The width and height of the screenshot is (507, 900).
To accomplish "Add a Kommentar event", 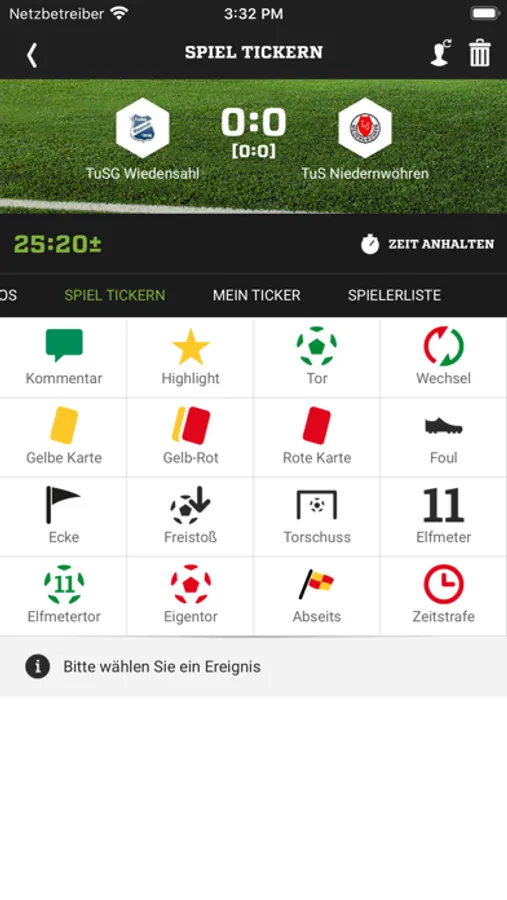I will pyautogui.click(x=63, y=358).
